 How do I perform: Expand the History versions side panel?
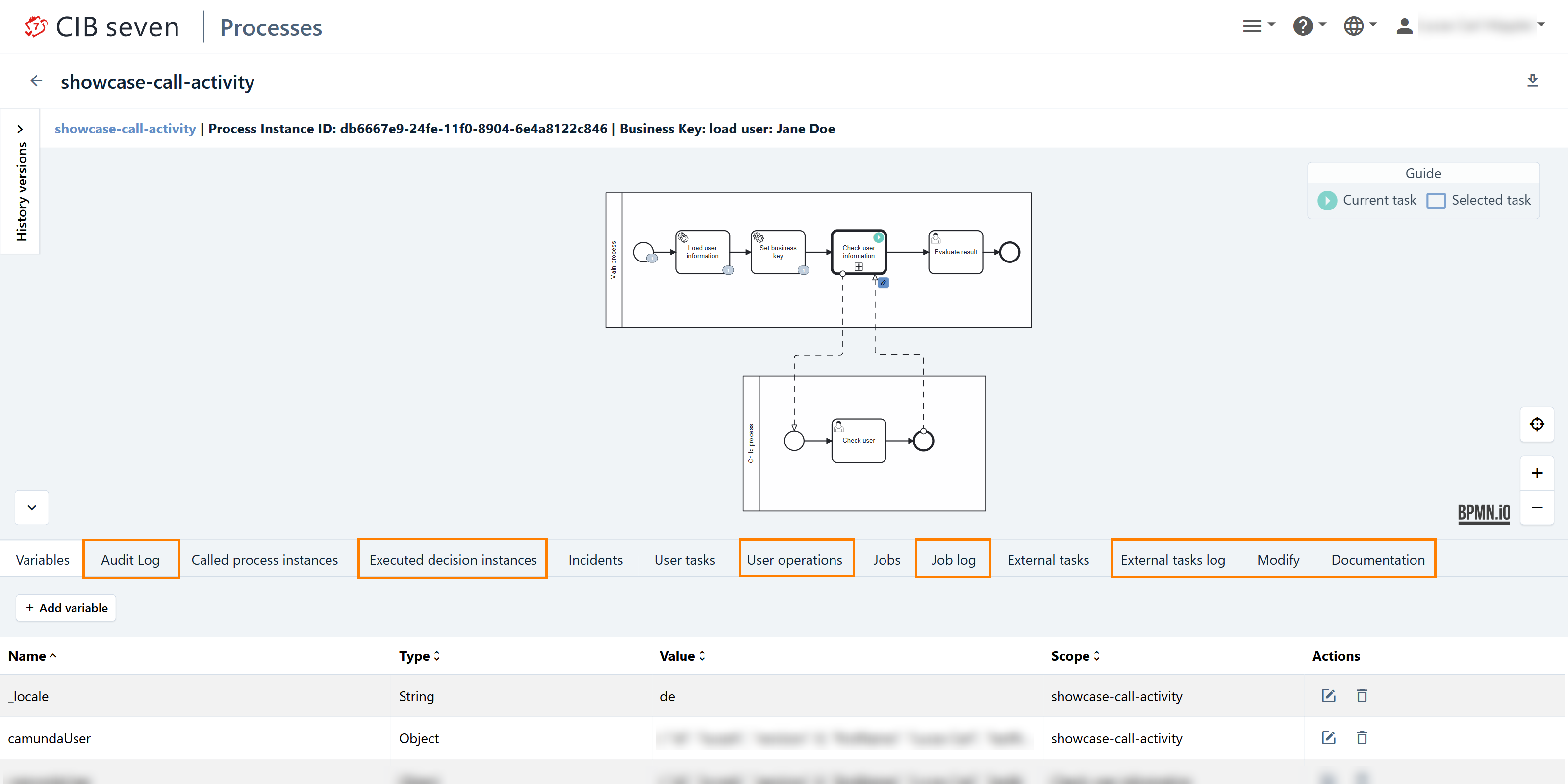pos(20,129)
